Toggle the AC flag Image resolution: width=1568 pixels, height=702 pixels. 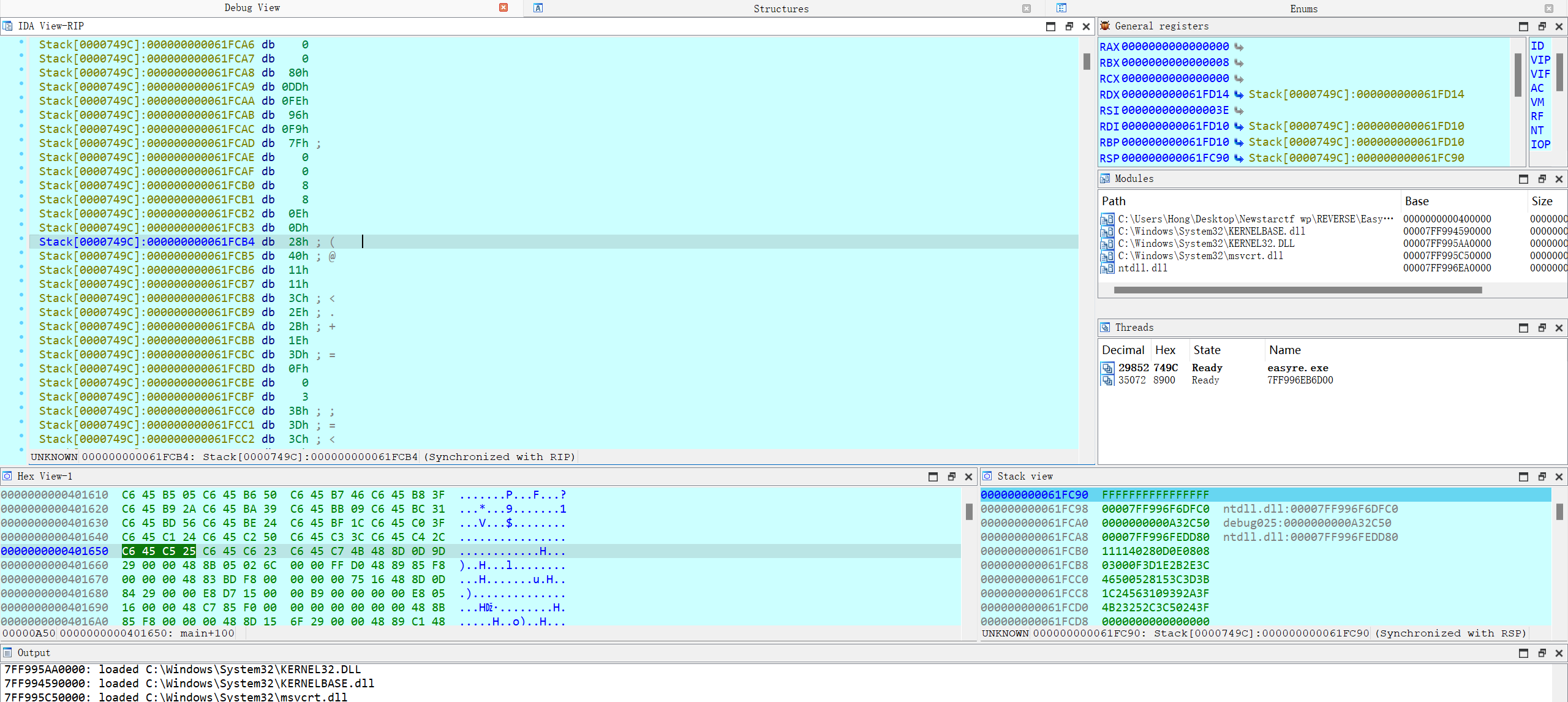tap(1537, 88)
